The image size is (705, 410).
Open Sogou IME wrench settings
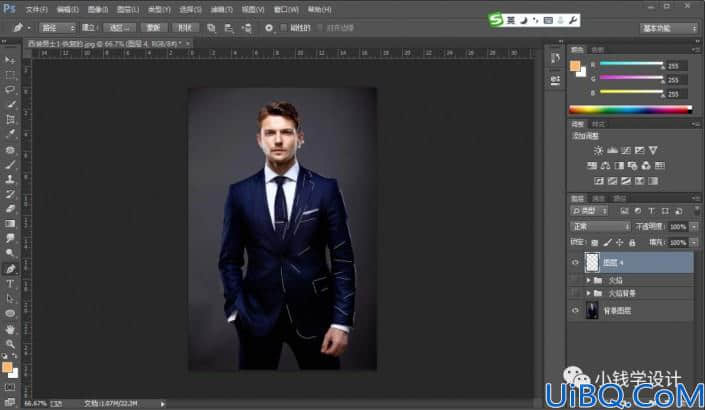(x=573, y=20)
